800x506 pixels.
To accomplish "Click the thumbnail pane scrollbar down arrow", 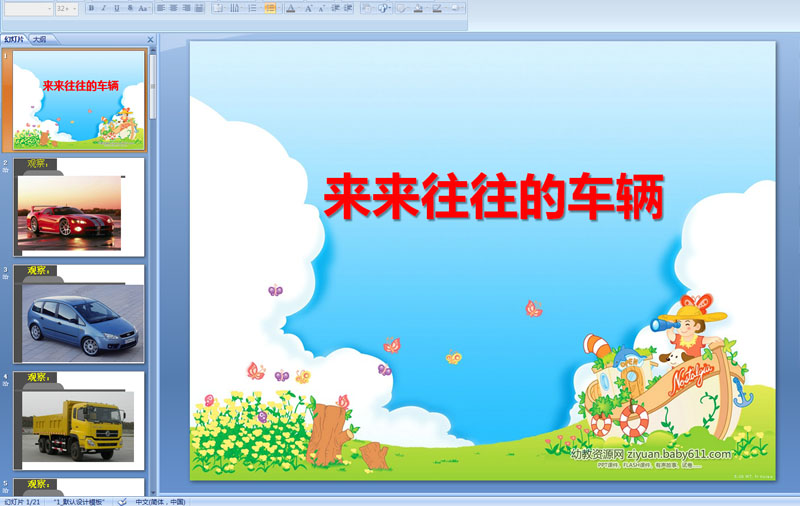I will [x=153, y=493].
